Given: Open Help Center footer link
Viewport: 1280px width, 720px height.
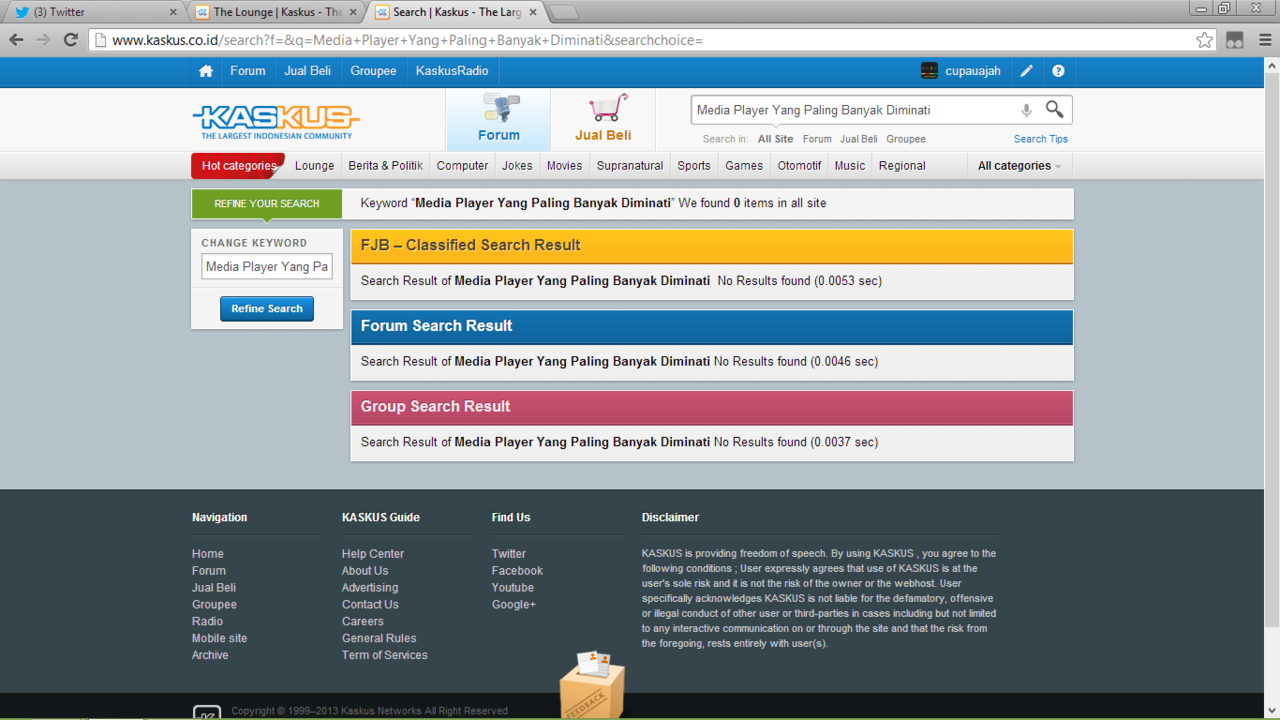Looking at the screenshot, I should click(373, 554).
